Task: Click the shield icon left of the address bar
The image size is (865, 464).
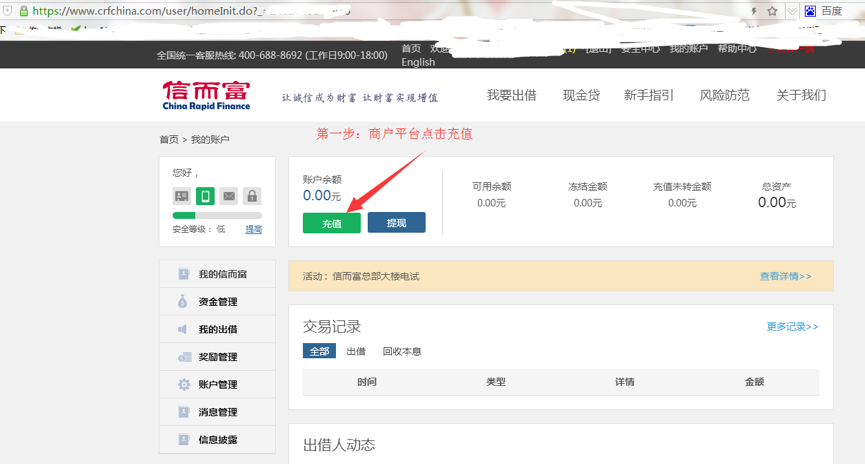Action: tap(7, 11)
